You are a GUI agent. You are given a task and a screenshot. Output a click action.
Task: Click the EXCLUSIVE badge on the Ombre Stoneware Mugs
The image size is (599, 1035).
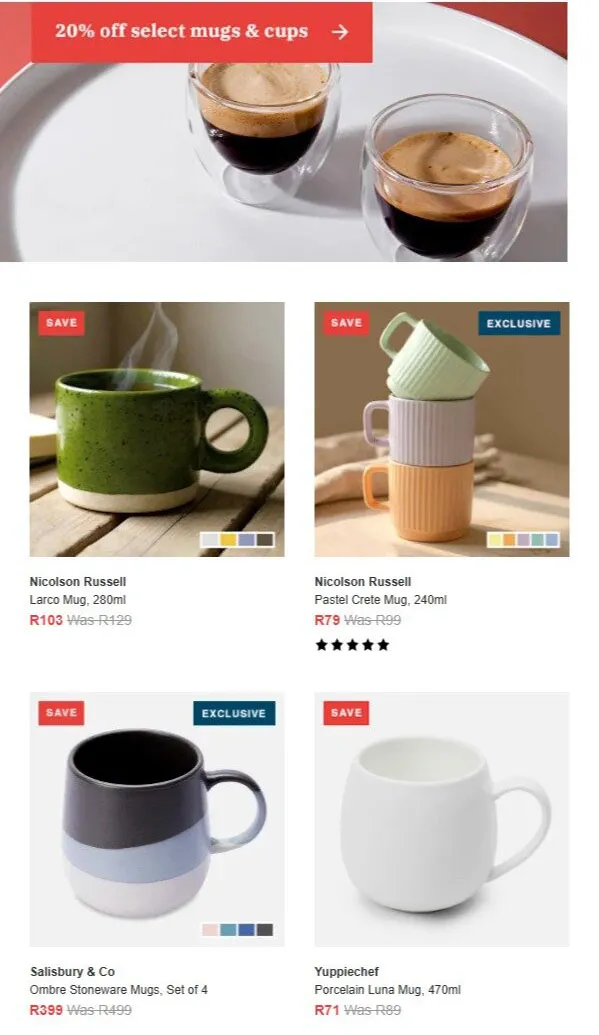tap(234, 713)
